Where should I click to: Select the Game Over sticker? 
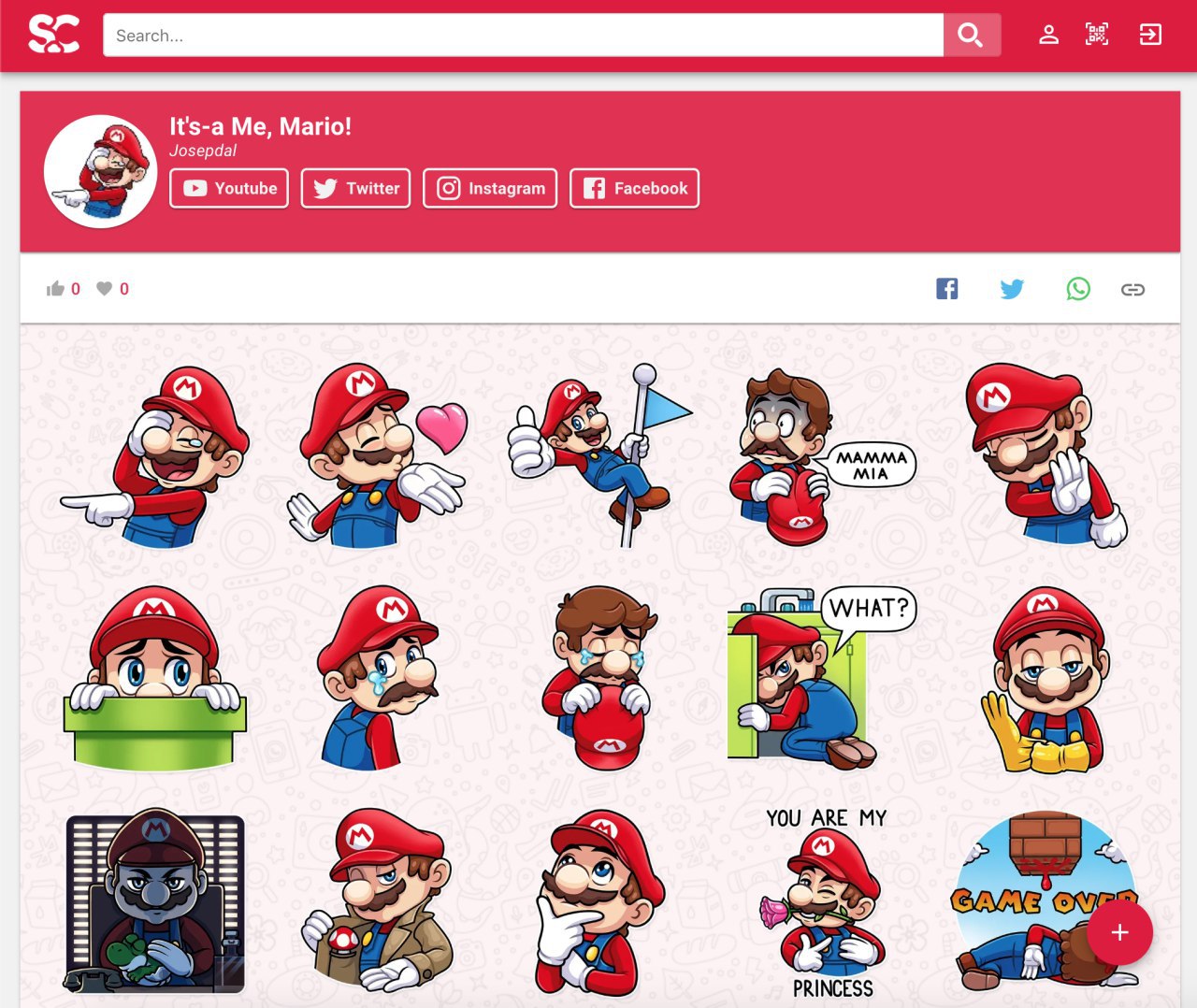[1046, 901]
